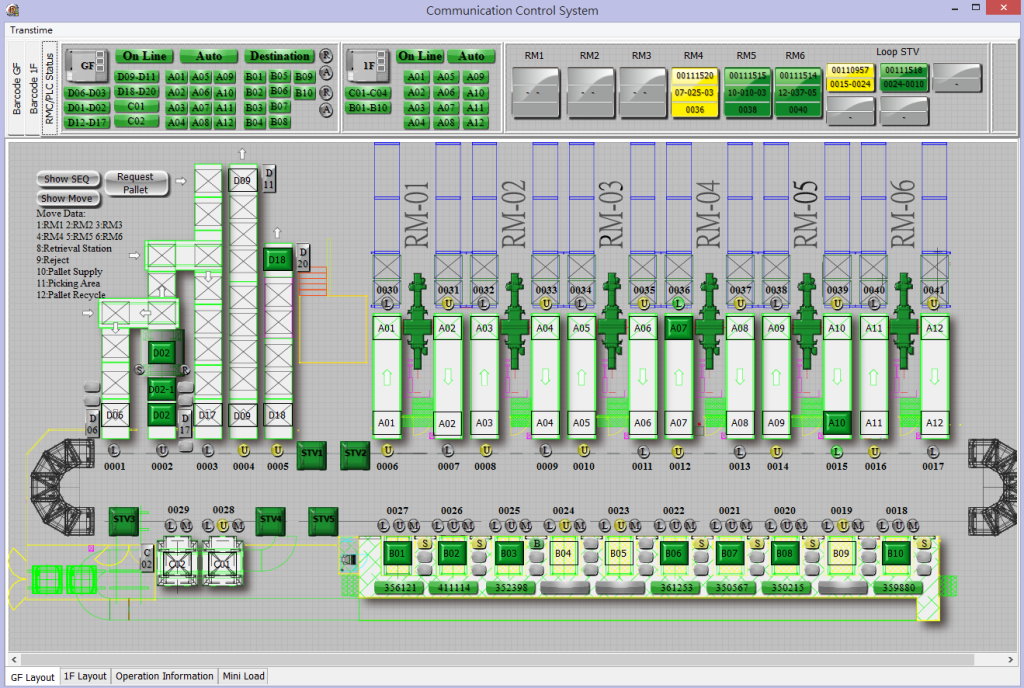Click the yellow U indicator at station 0004
This screenshot has width=1024, height=688.
[x=243, y=451]
